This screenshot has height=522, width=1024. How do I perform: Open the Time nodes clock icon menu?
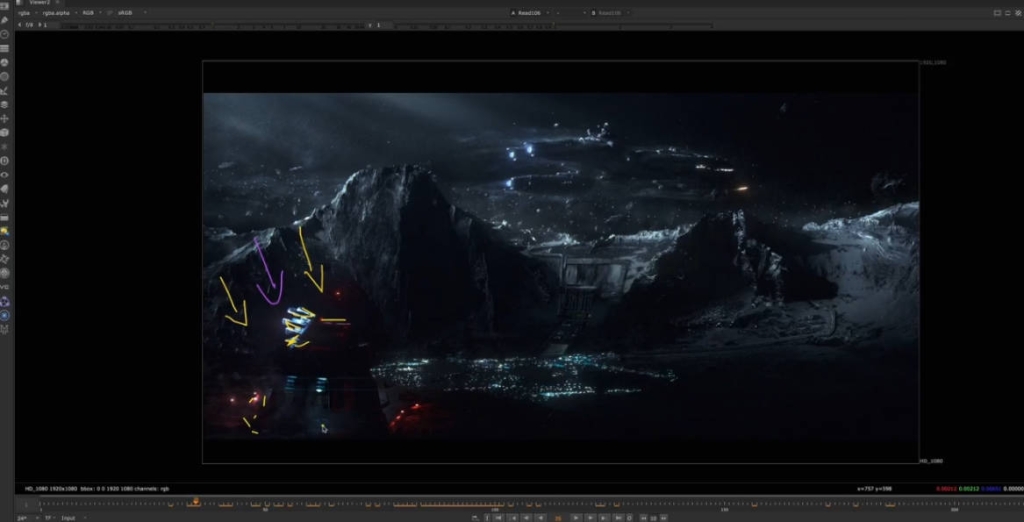[x=5, y=34]
